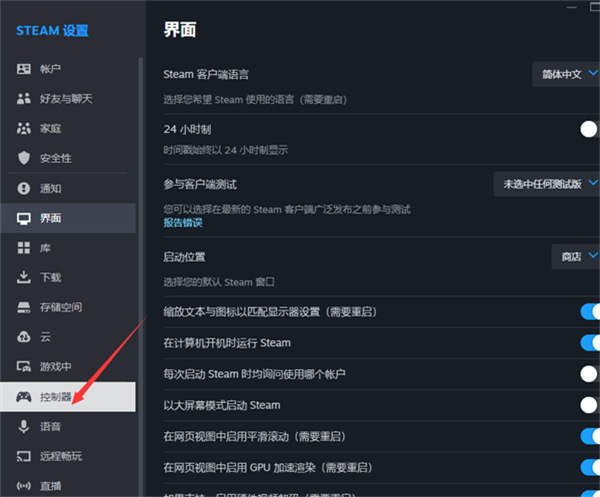Click the 云 cloud sync icon
Viewport: 600px width, 497px height.
(x=24, y=337)
